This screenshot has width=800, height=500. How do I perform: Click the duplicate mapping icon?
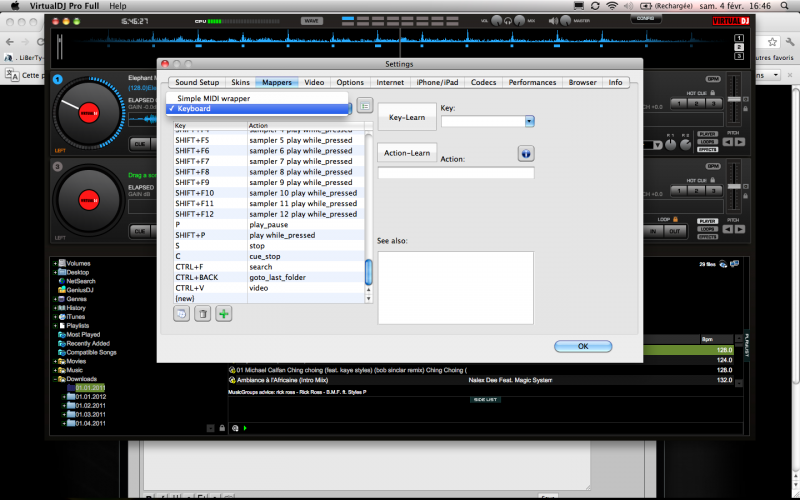181,314
